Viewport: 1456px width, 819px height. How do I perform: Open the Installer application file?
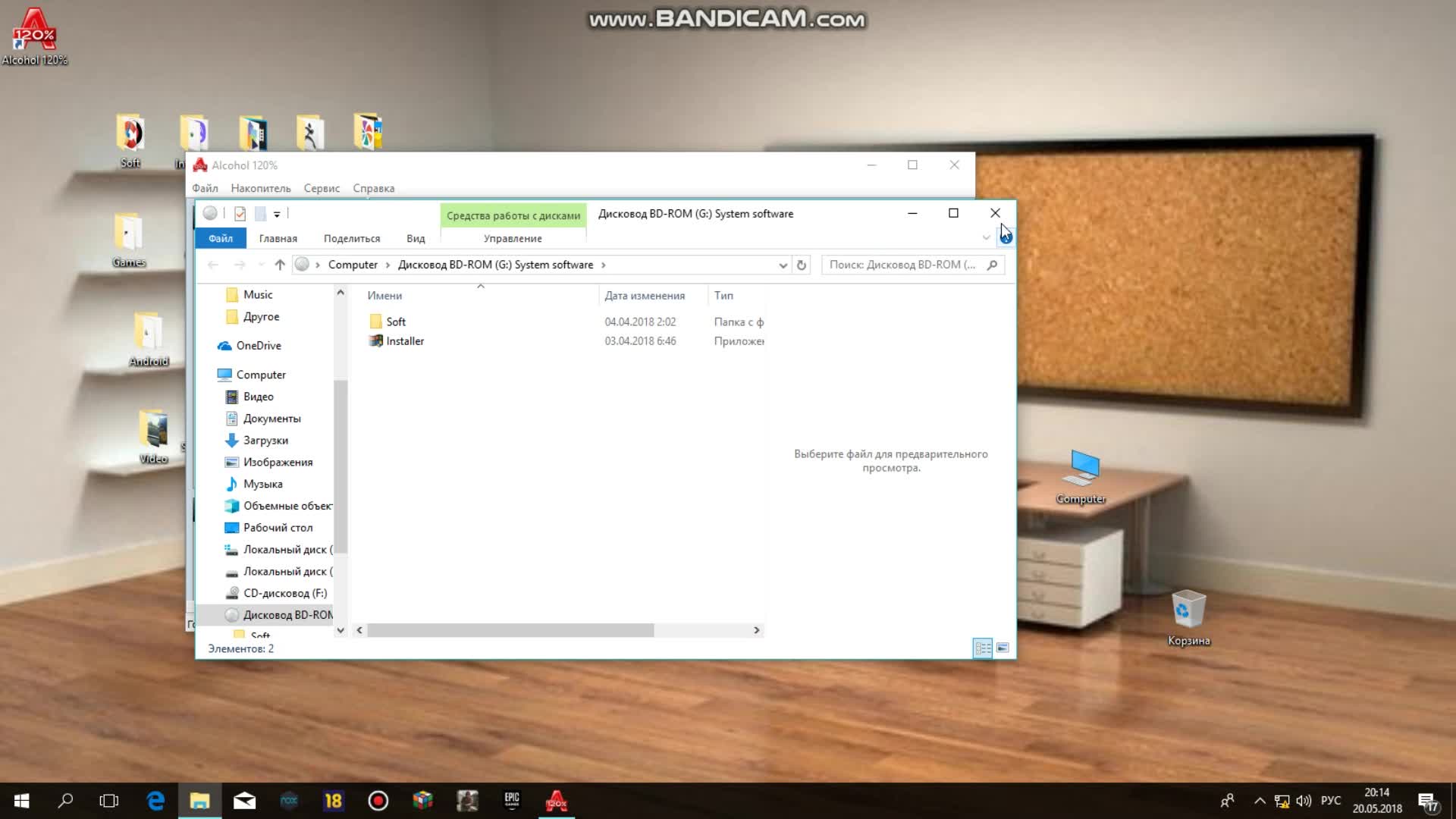tap(405, 340)
